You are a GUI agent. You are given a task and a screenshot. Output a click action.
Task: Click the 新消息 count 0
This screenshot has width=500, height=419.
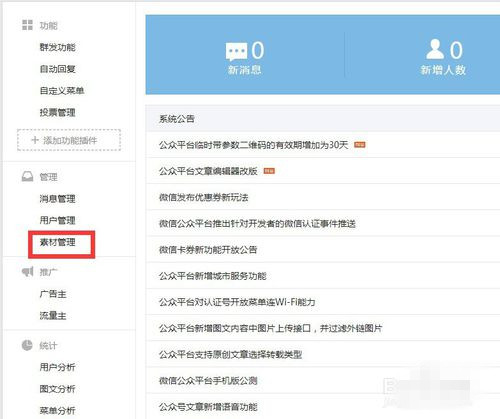258,50
